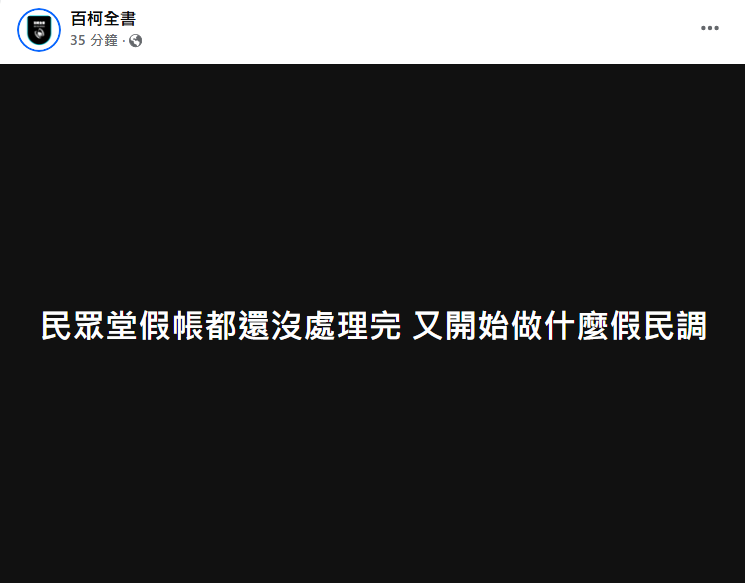Open 百柯全書 profile picture avatar

point(39,29)
